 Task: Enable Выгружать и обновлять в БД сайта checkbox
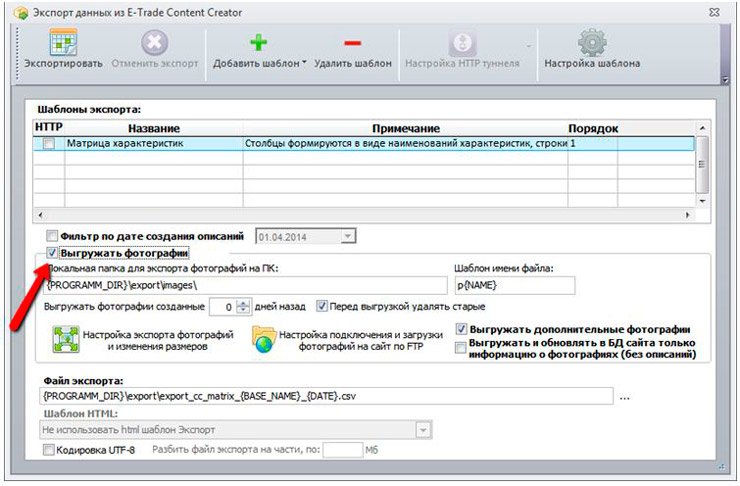[x=460, y=348]
